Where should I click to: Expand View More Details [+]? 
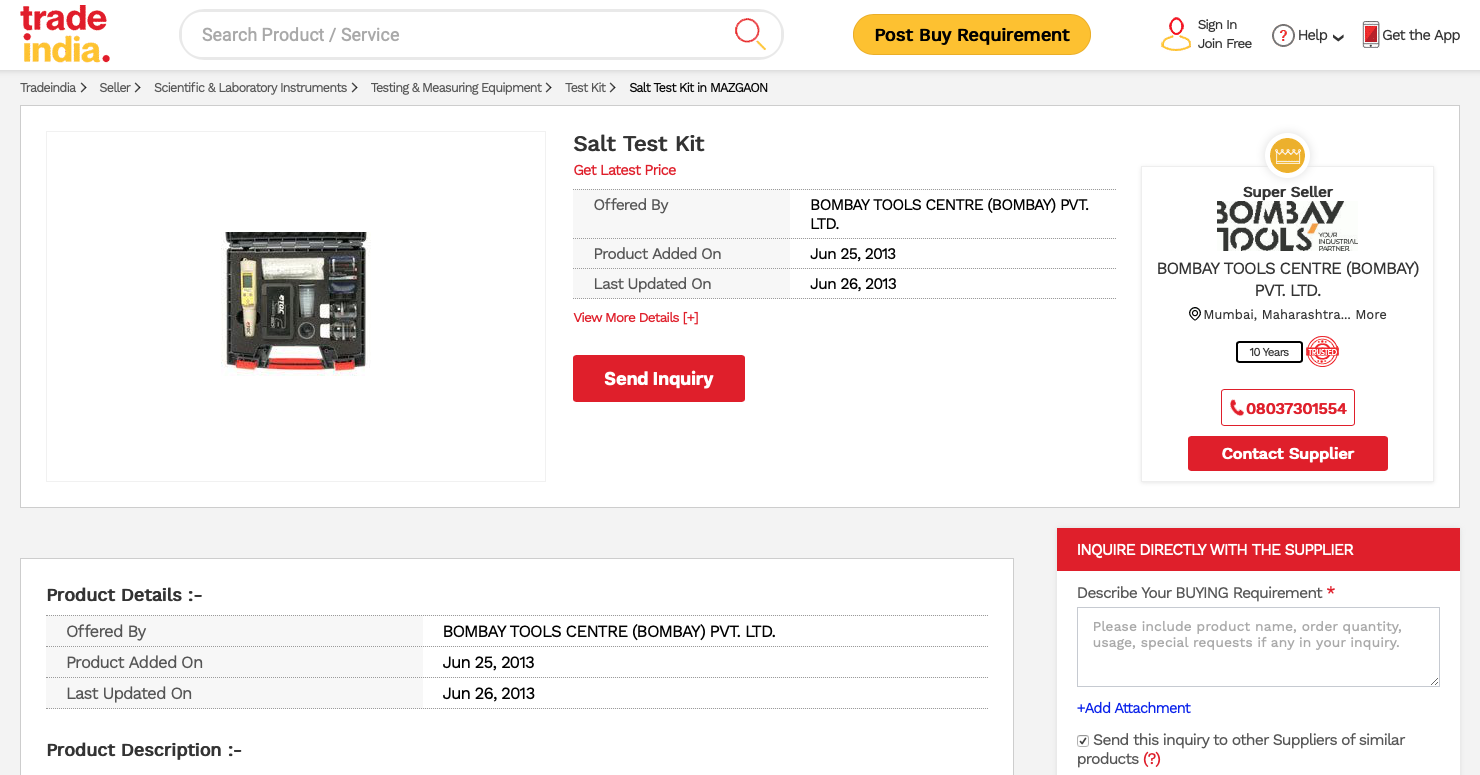(636, 317)
